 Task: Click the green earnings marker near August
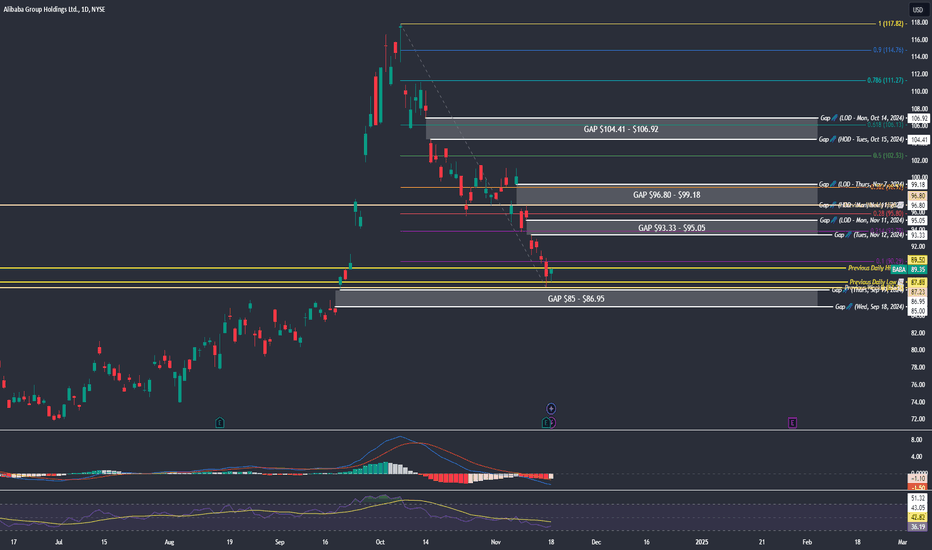220,424
